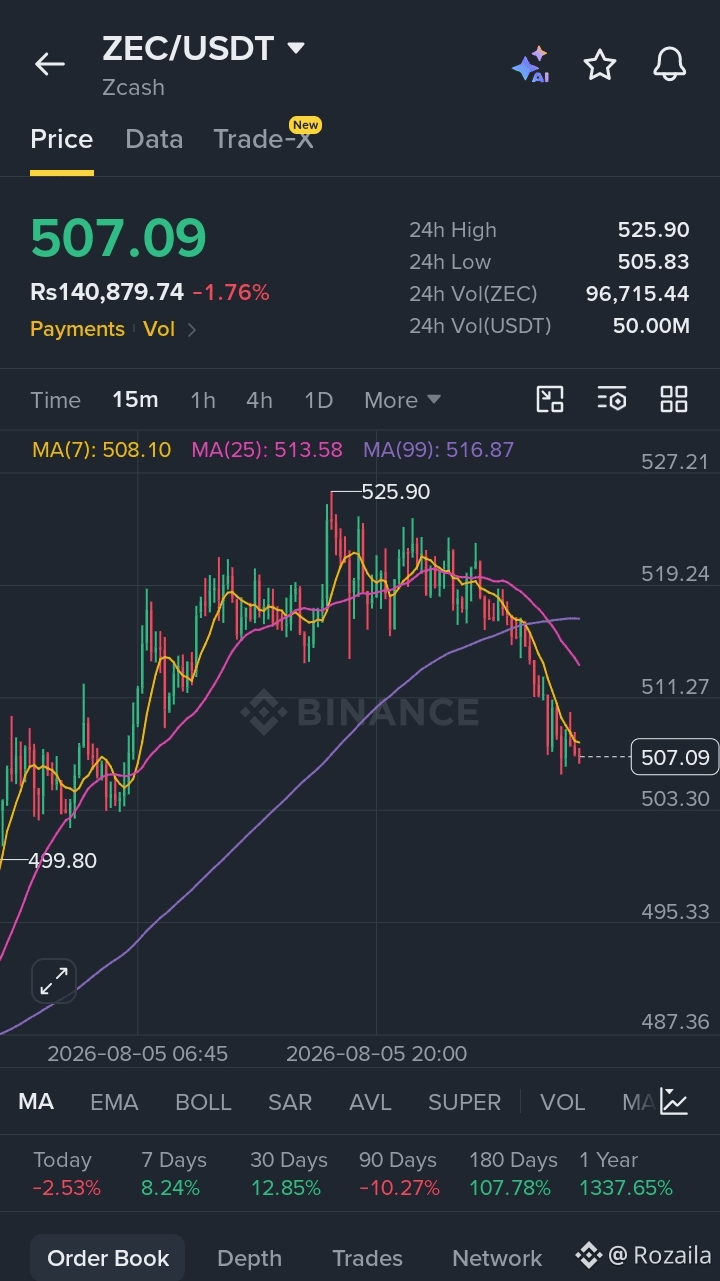Expand chart to fullscreen arrows icon
720x1281 pixels.
(x=53, y=981)
